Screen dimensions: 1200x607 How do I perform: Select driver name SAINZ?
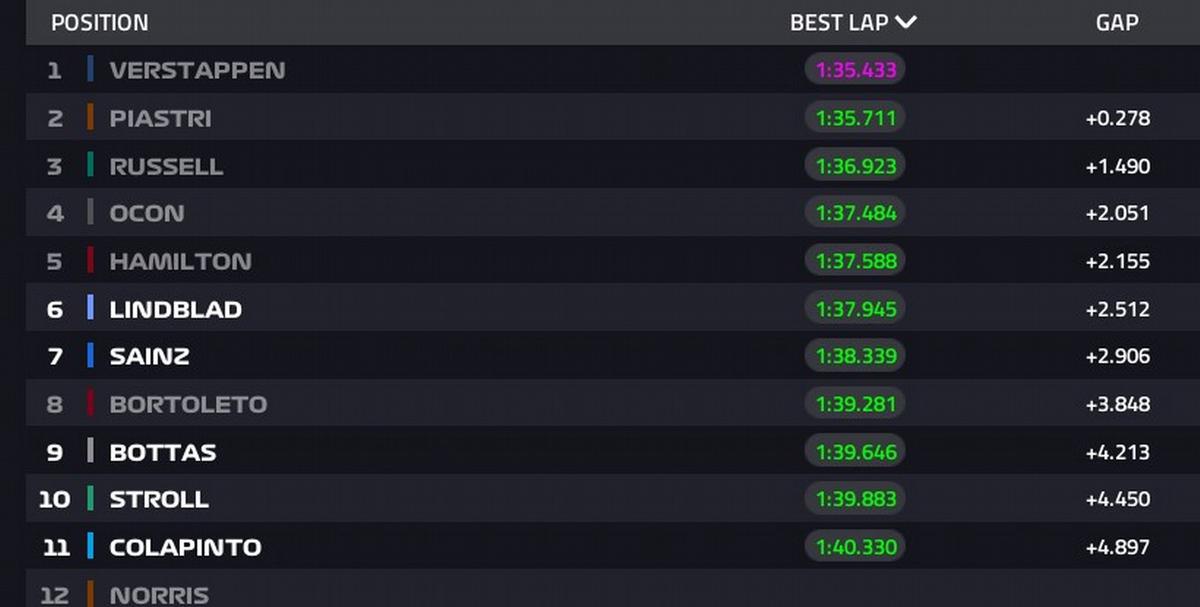tap(149, 356)
